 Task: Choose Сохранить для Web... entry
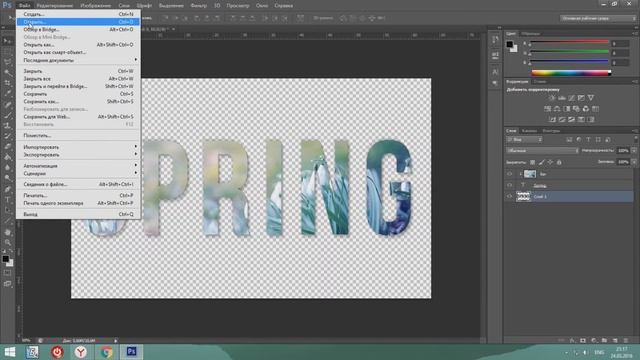pyautogui.click(x=78, y=117)
